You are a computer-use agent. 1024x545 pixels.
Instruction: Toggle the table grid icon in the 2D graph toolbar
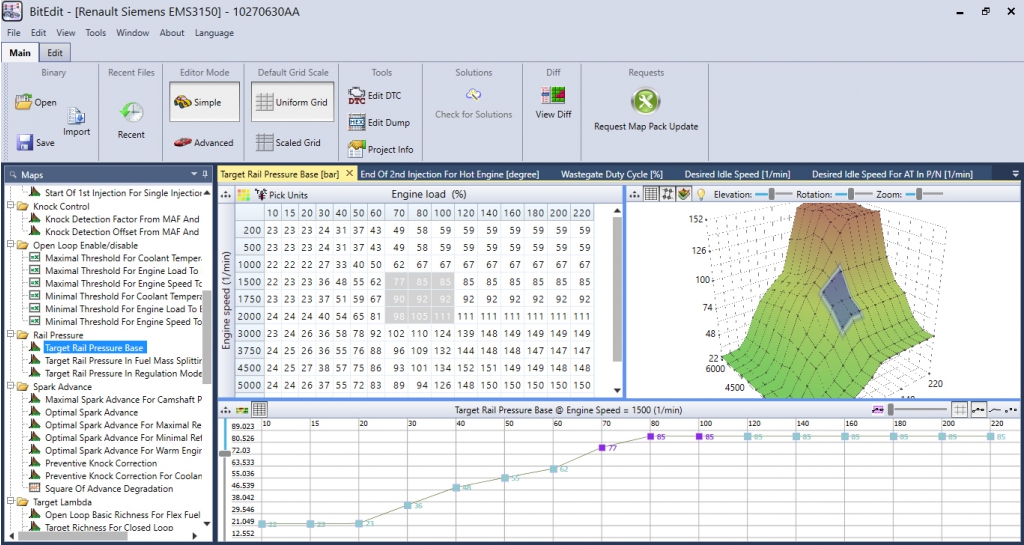[259, 410]
